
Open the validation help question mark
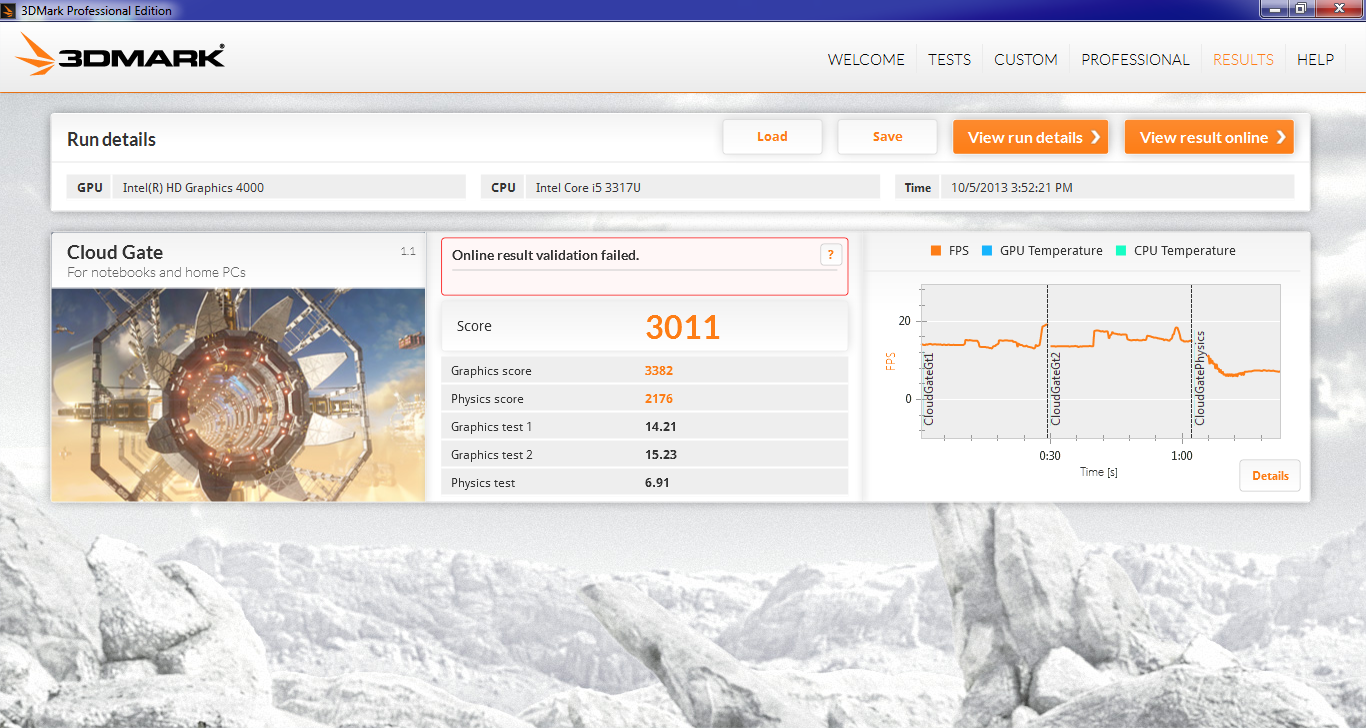click(x=830, y=255)
